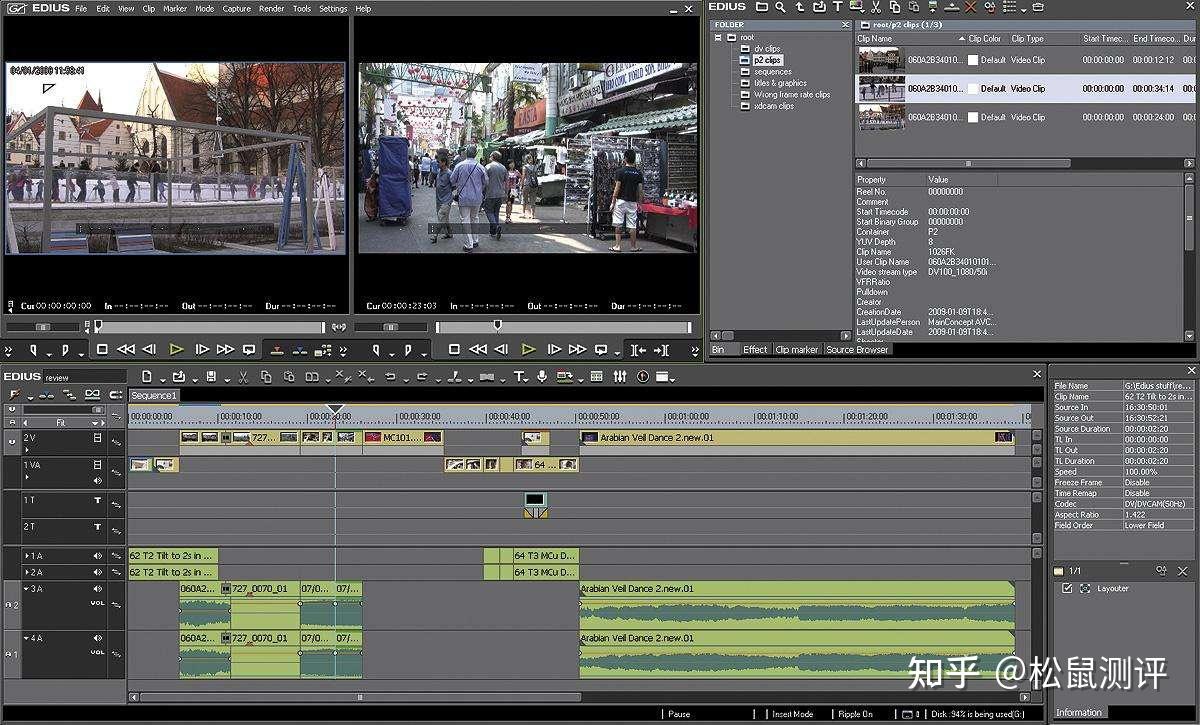
Task: Click the Save project icon above the timeline
Action: pos(210,375)
